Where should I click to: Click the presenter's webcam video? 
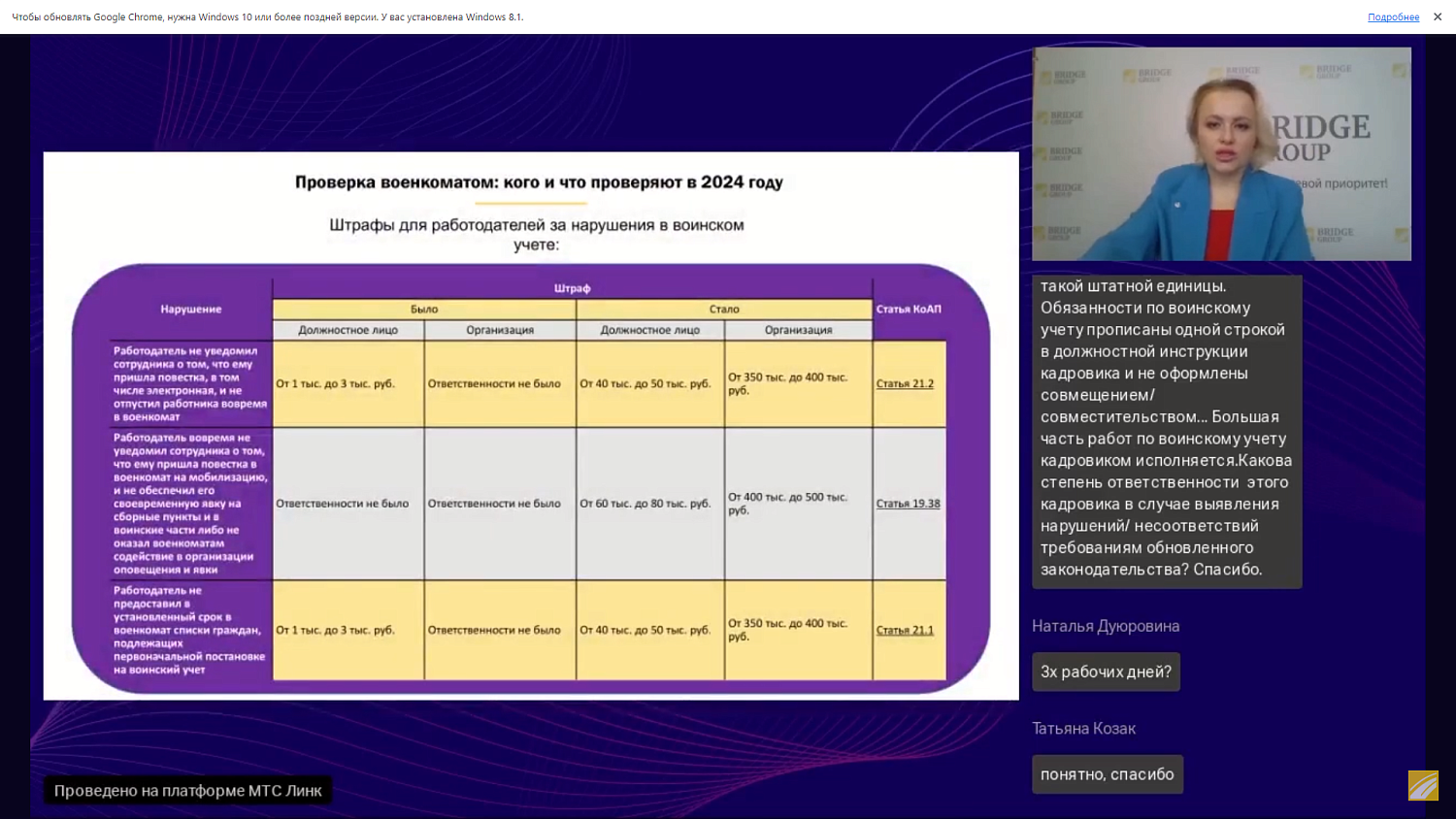coord(1221,154)
